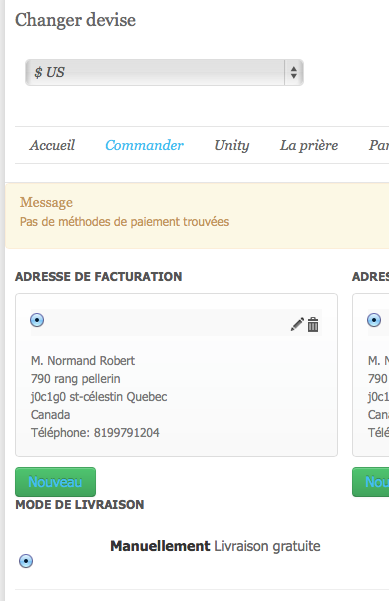Click the cut-off menu item after La prière

(379, 145)
